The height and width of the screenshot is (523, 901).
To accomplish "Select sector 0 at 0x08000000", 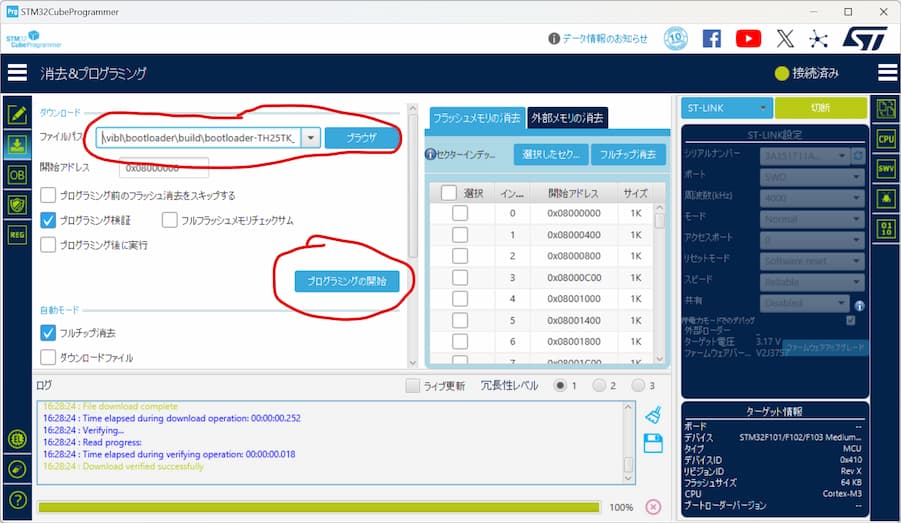I will (460, 213).
